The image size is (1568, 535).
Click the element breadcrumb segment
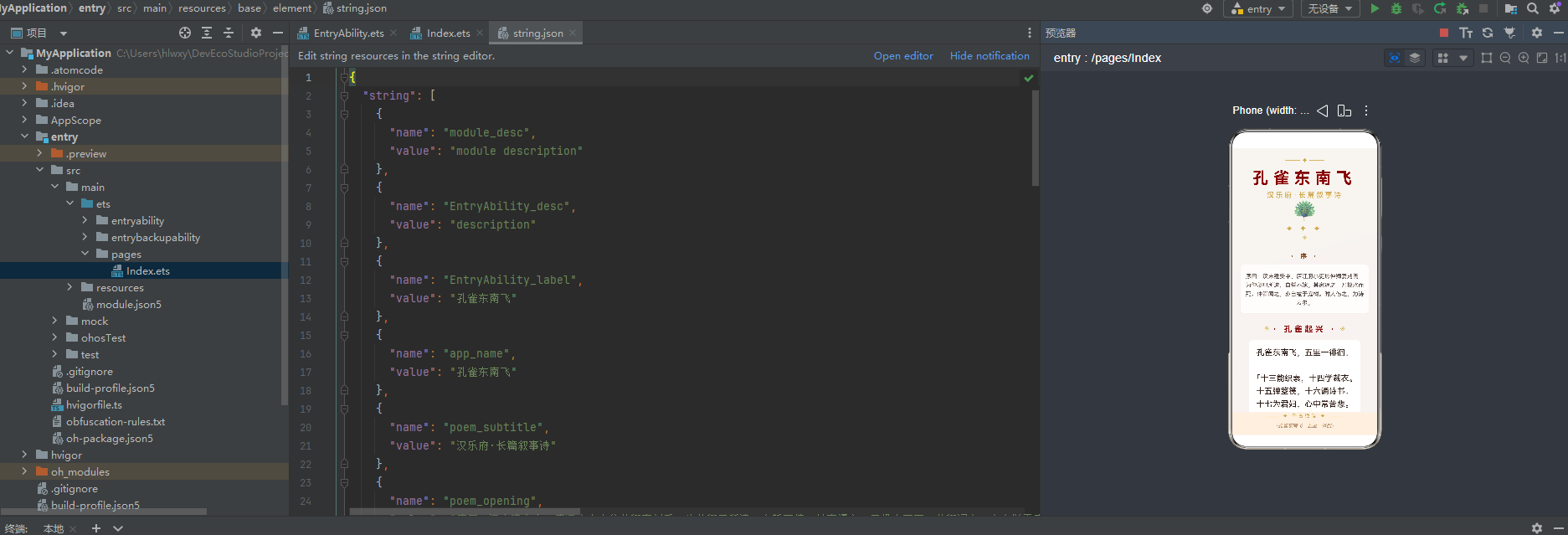pos(291,8)
